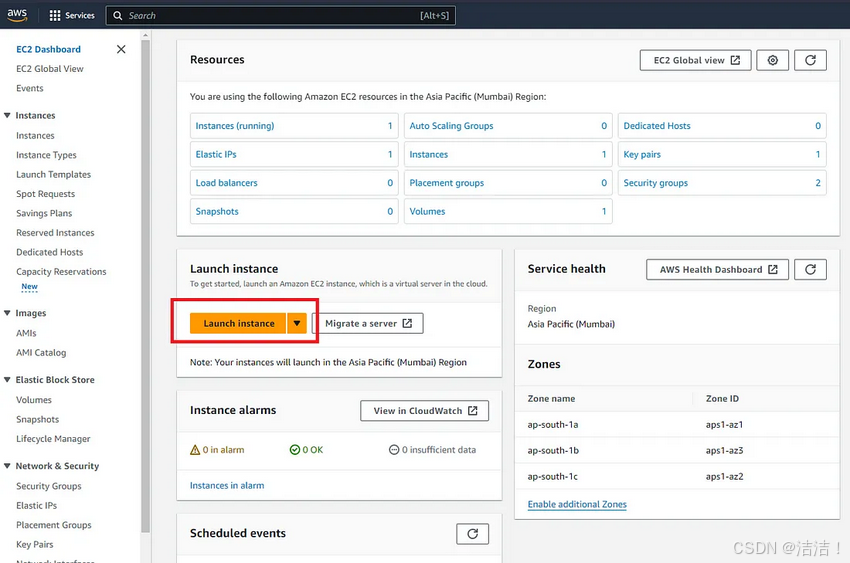
Task: Open Dedicated Hosts resource tile
Action: [x=722, y=126]
